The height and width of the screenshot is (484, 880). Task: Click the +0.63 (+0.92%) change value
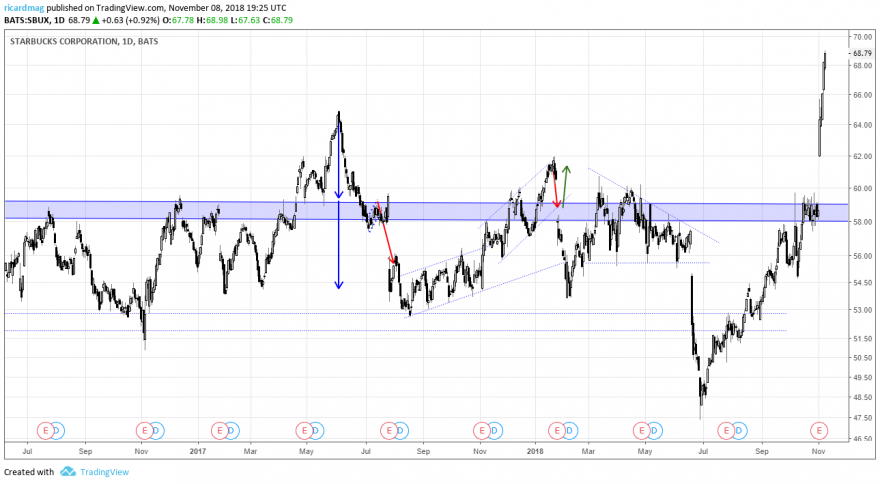131,20
